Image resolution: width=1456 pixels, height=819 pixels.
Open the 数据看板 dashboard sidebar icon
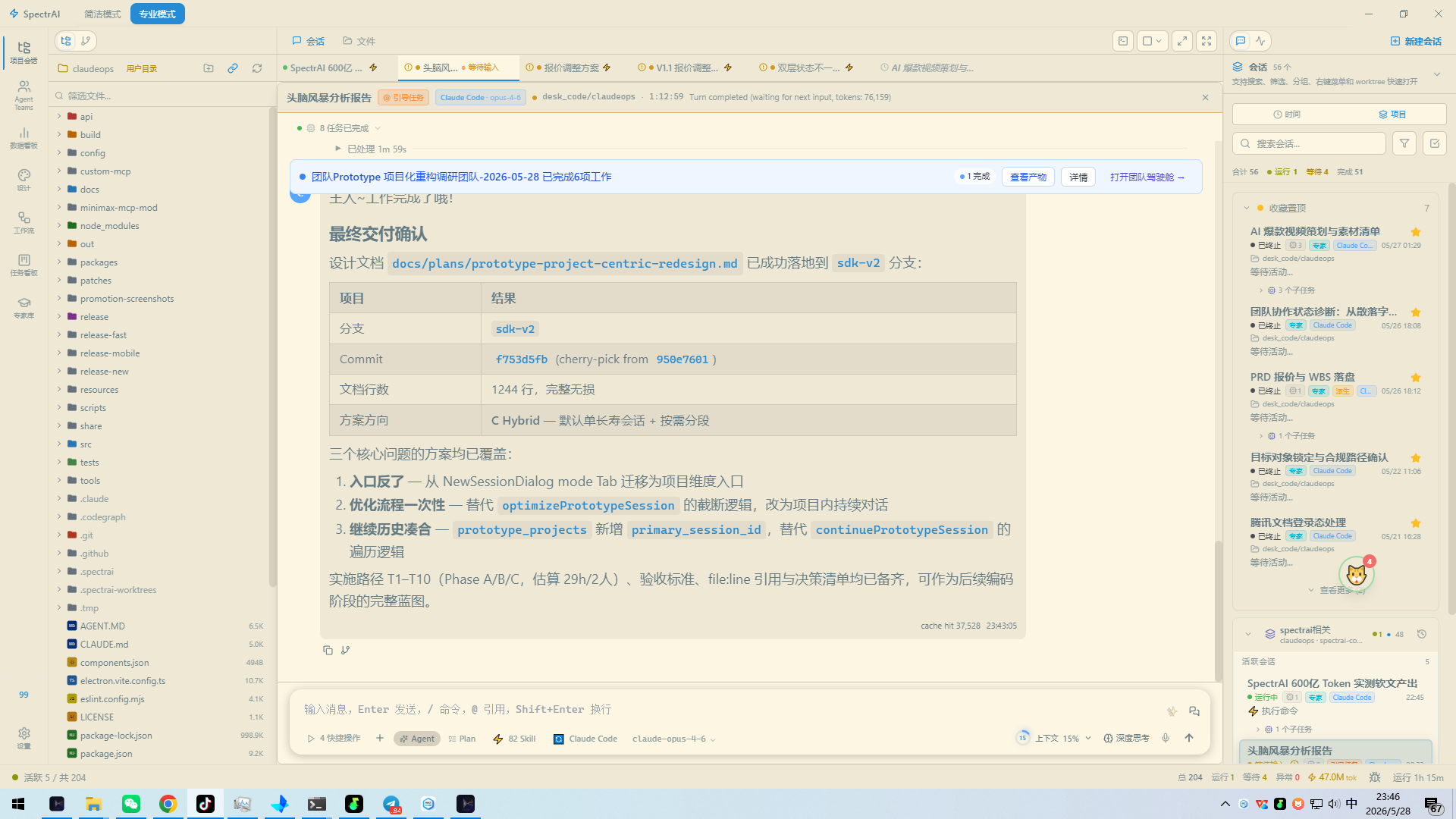click(x=24, y=138)
